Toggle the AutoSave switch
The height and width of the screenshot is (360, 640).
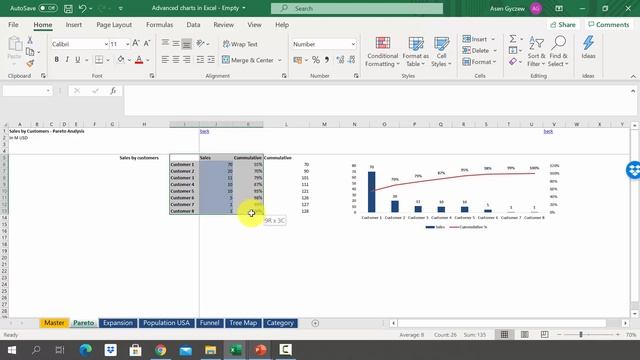48,8
